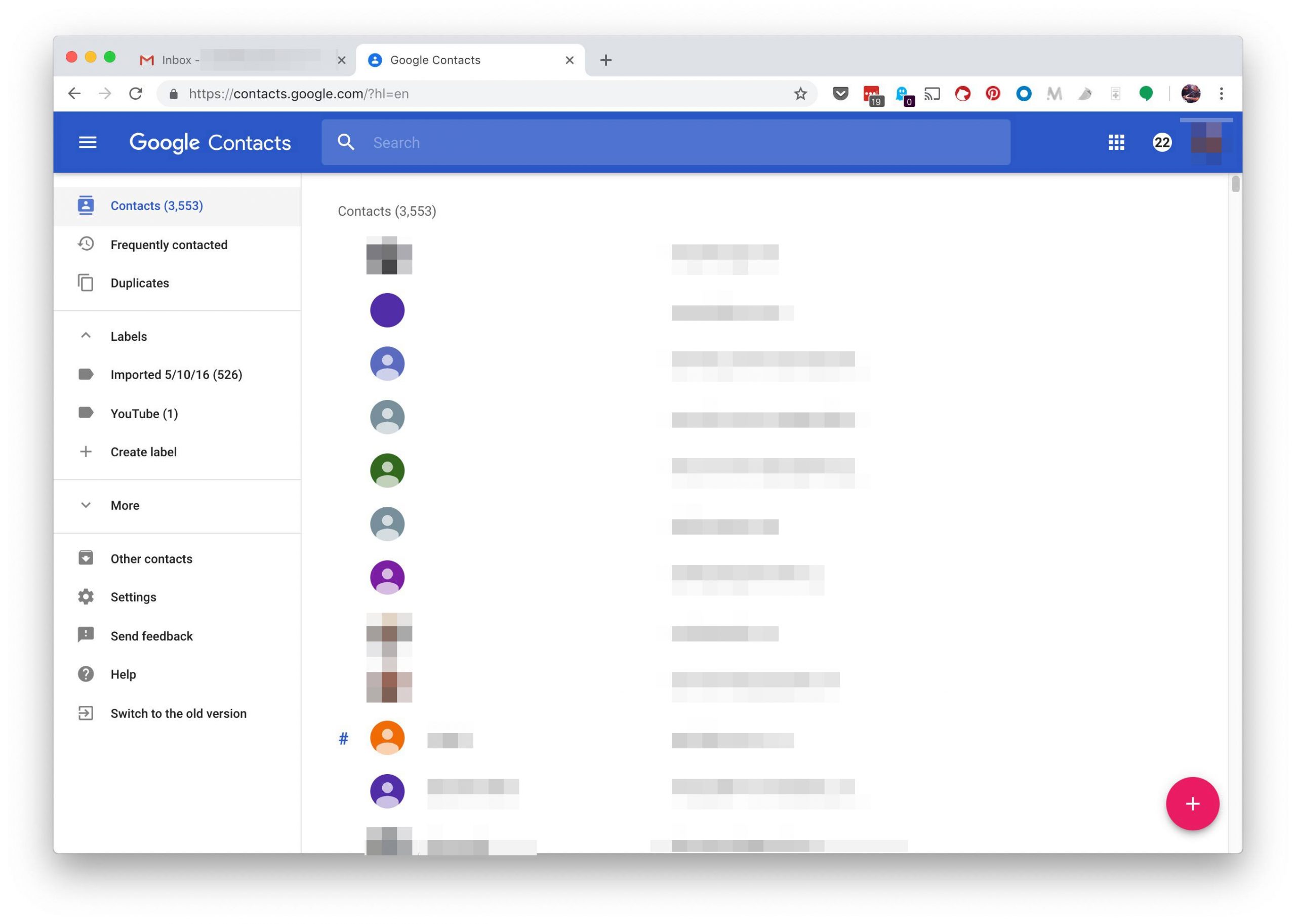Select the YouTube label
This screenshot has width=1296, height=924.
tap(143, 413)
